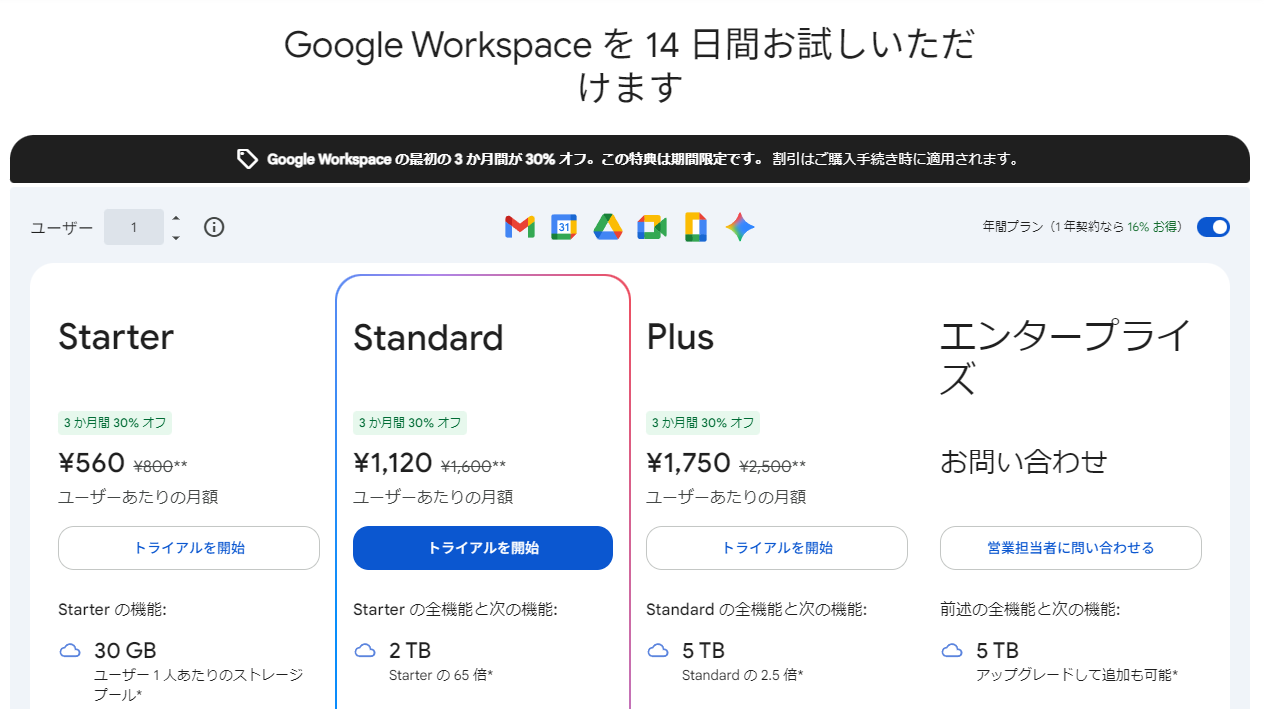1264x709 pixels.
Task: Select the Google Docs icon
Action: click(x=695, y=227)
